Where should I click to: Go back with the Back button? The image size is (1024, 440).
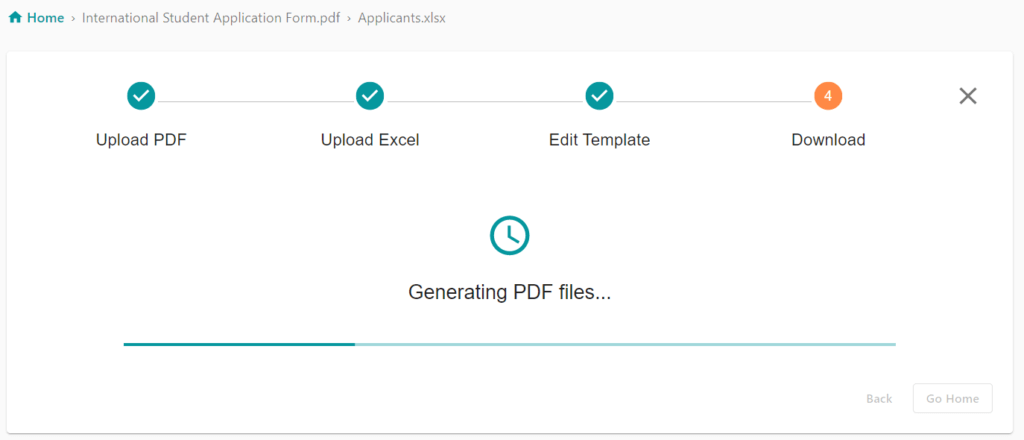pyautogui.click(x=879, y=398)
